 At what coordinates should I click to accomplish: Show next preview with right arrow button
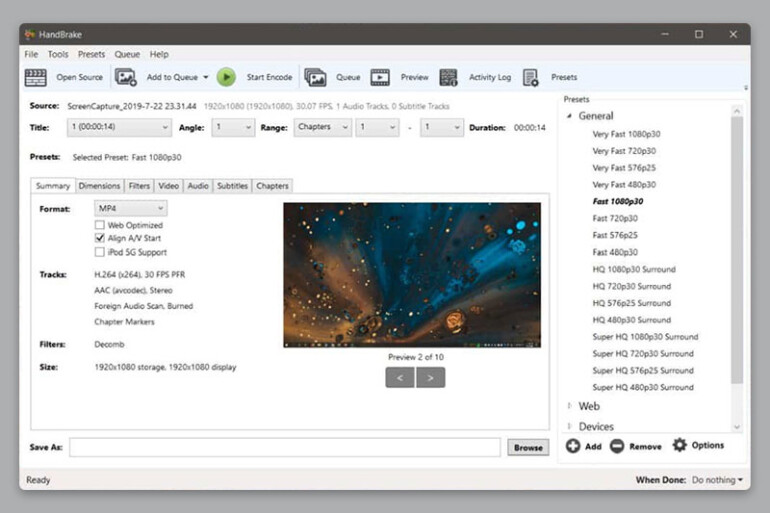pos(431,378)
